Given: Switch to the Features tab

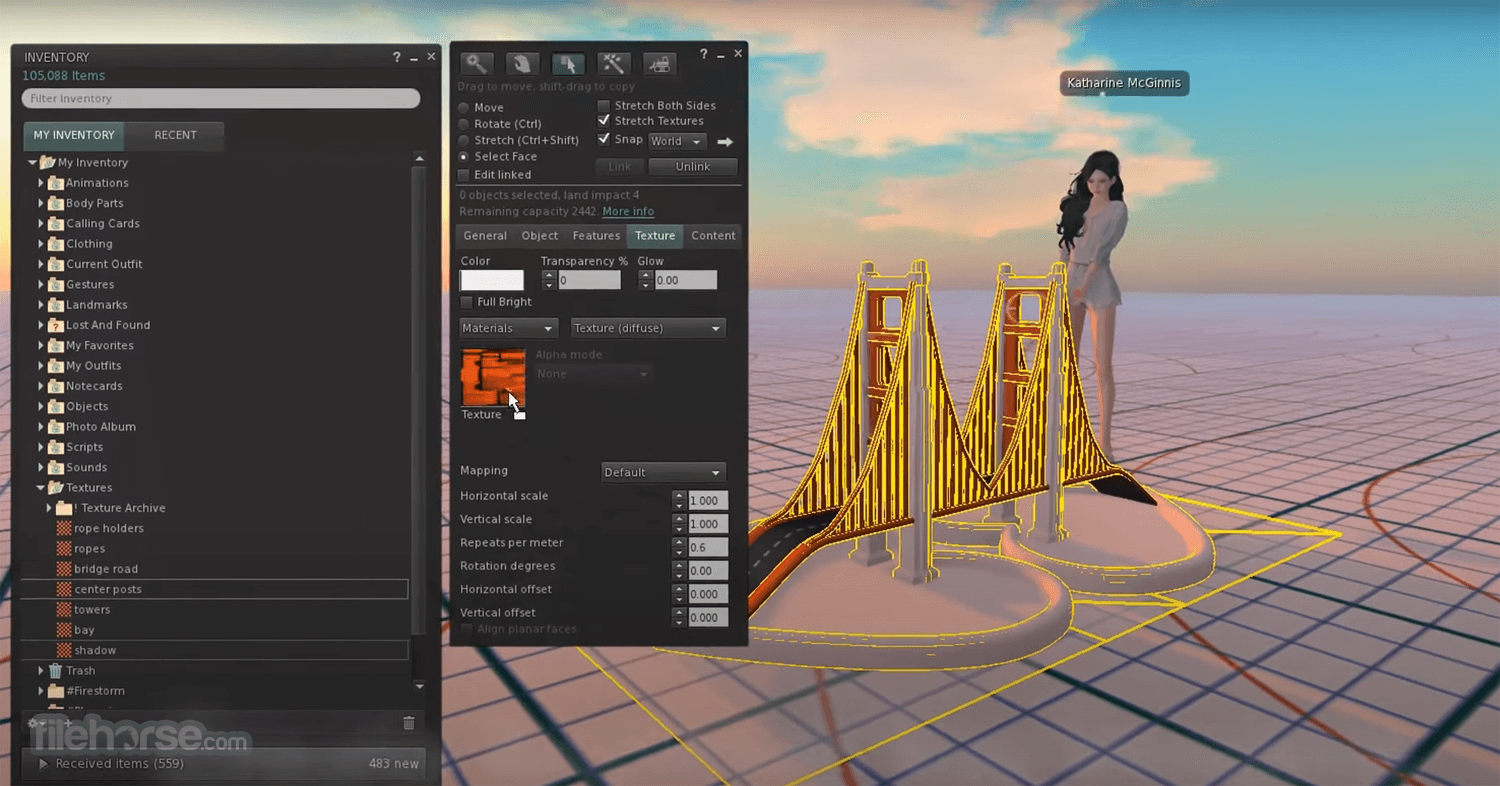Looking at the screenshot, I should click(x=596, y=236).
